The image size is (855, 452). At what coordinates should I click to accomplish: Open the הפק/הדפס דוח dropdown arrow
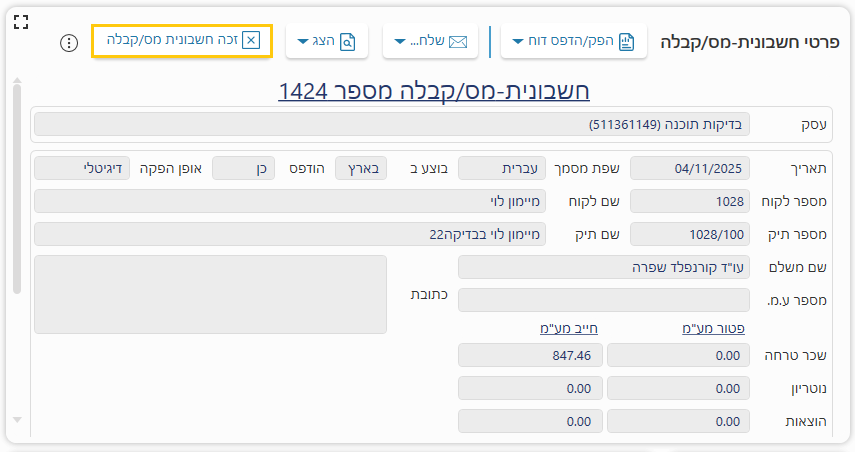coord(517,42)
